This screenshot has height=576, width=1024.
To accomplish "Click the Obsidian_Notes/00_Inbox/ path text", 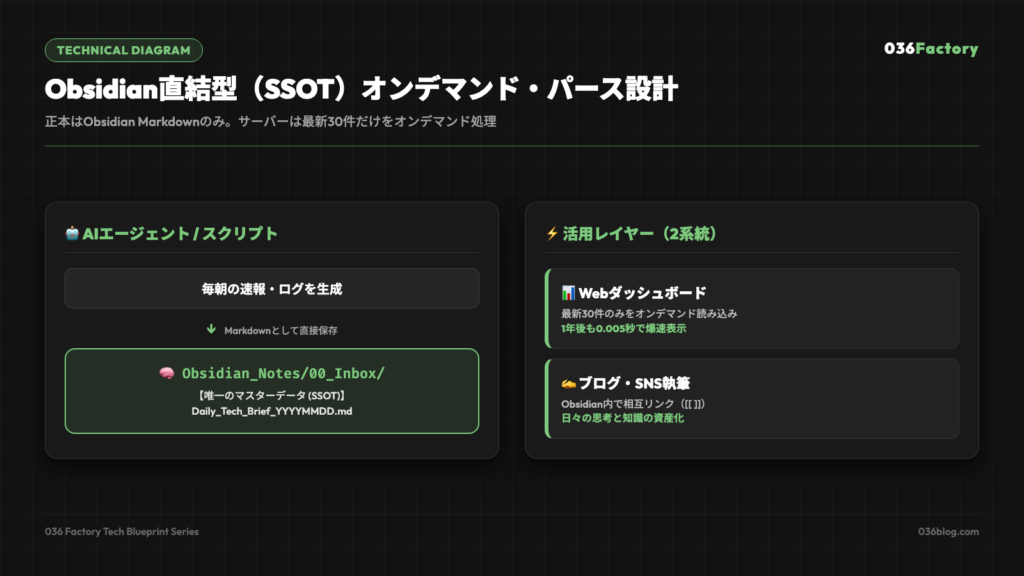I will pos(283,373).
